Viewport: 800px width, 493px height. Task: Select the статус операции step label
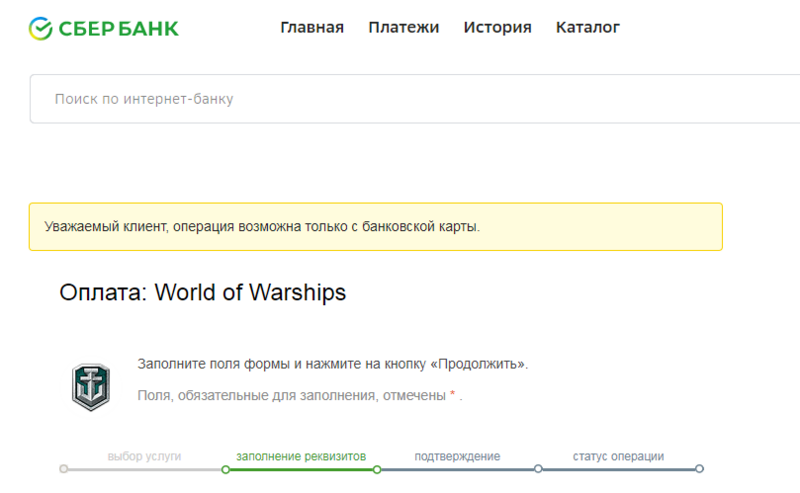[x=618, y=456]
